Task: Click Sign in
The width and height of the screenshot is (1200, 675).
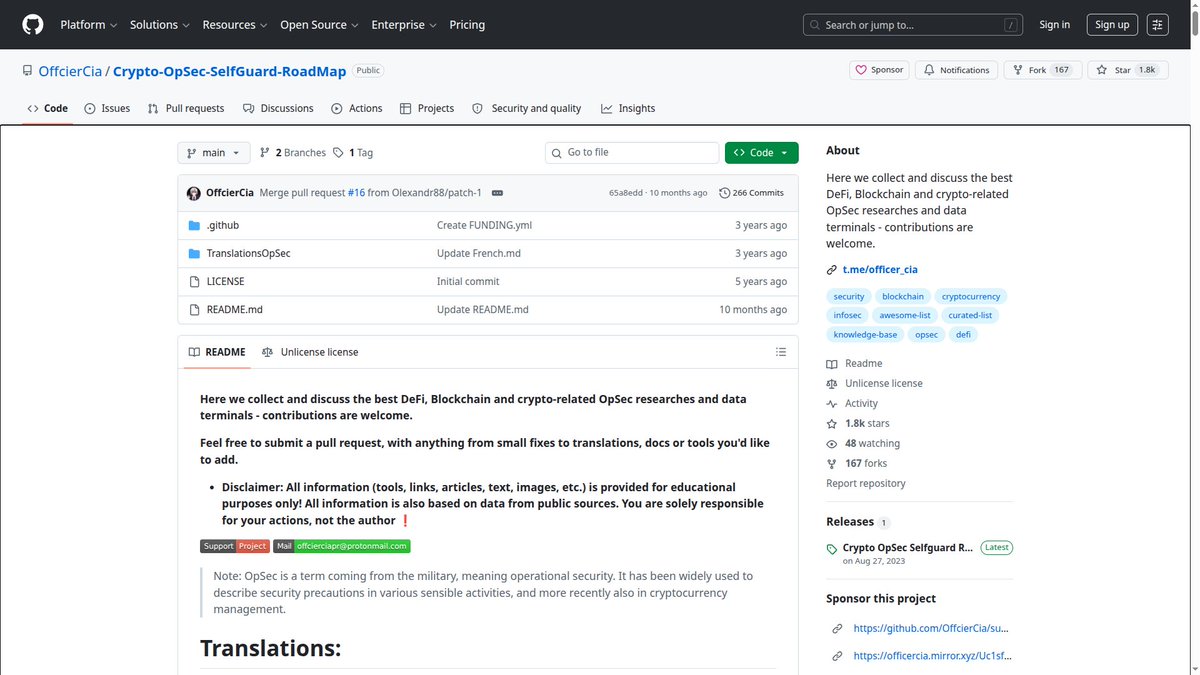Action: (1054, 25)
